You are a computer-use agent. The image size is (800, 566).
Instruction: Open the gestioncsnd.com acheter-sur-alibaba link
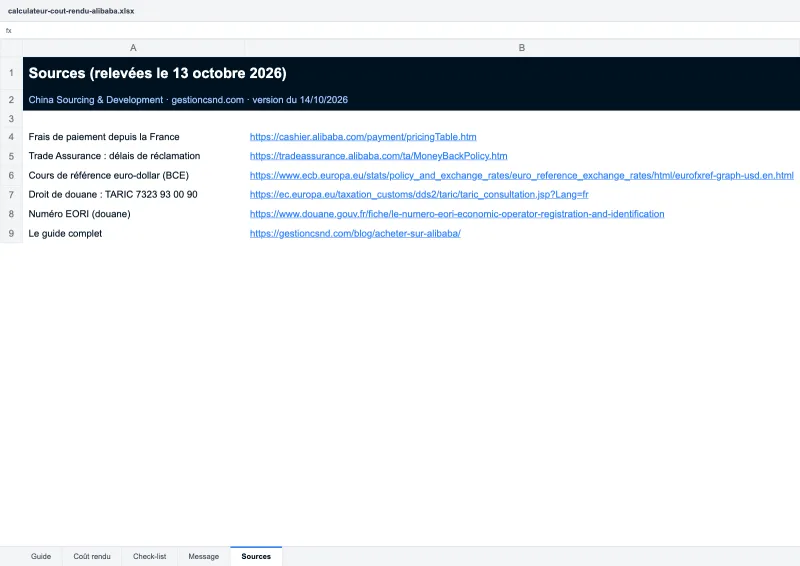pyautogui.click(x=355, y=233)
